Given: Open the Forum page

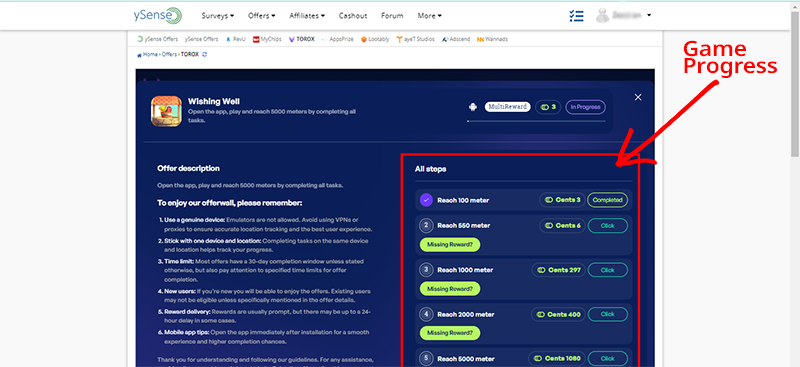Looking at the screenshot, I should [392, 16].
